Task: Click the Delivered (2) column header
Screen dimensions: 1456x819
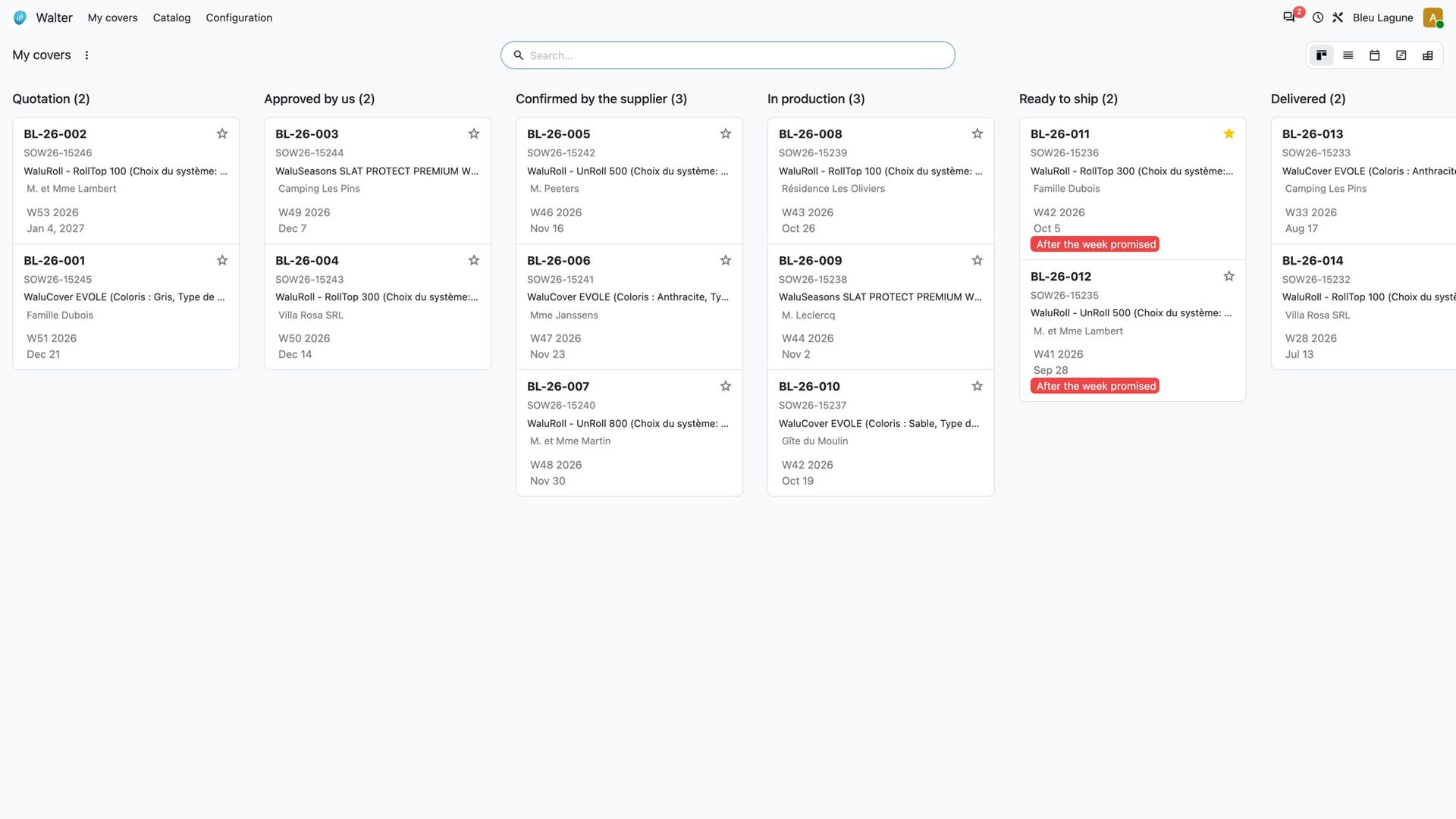Action: (1308, 99)
